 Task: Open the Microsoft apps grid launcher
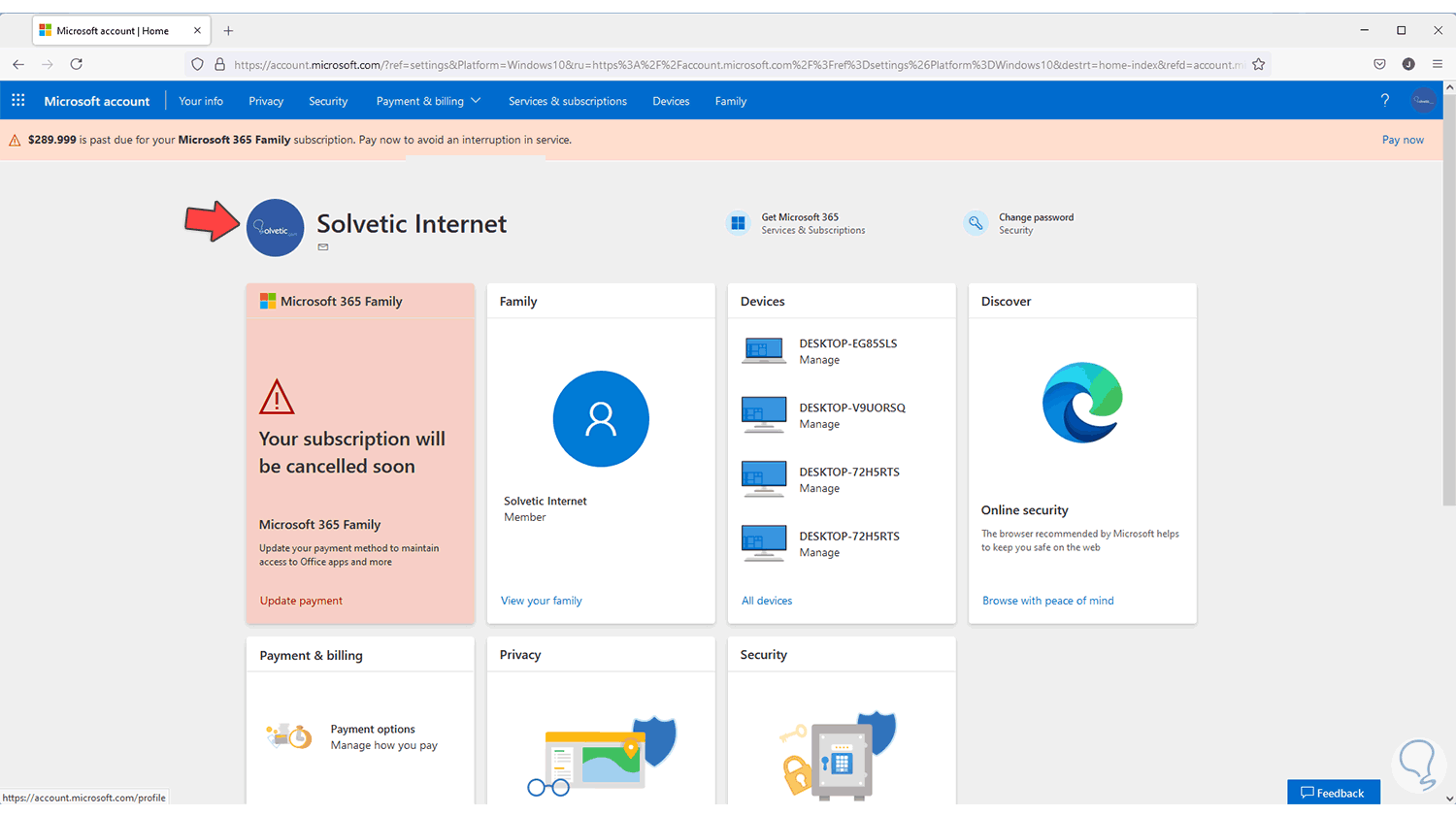18,100
